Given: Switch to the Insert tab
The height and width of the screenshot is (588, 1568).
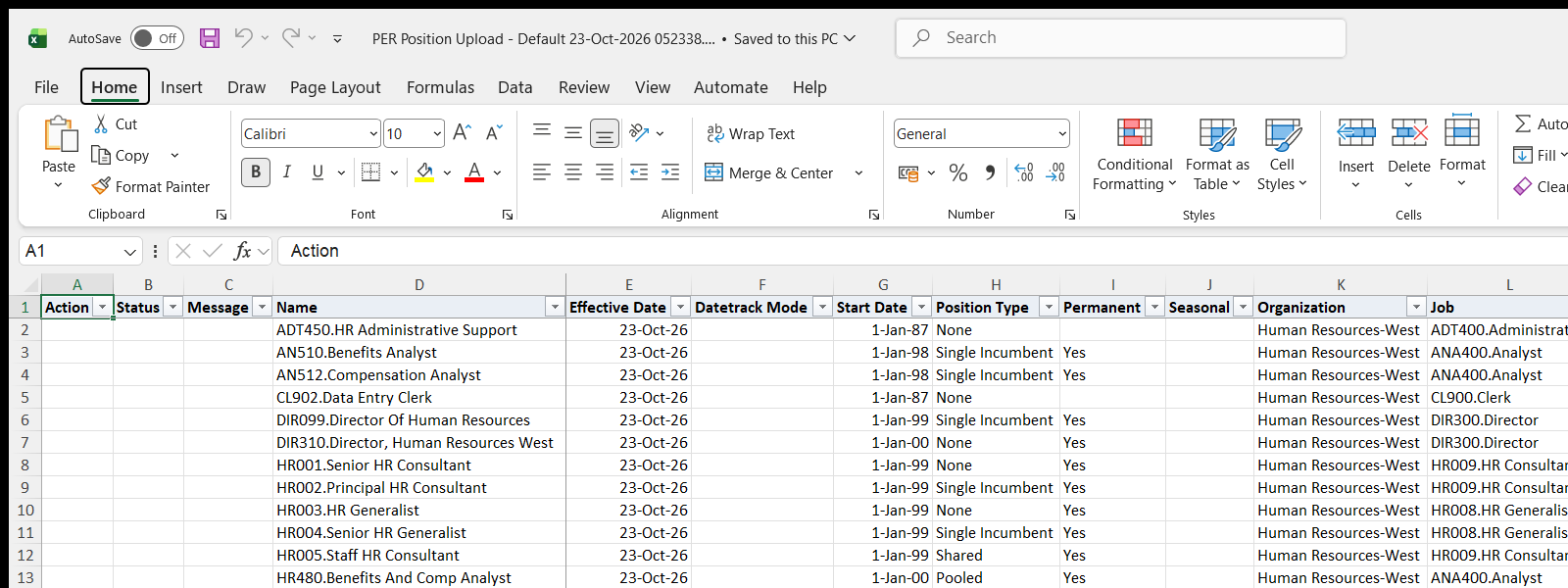Looking at the screenshot, I should [181, 87].
